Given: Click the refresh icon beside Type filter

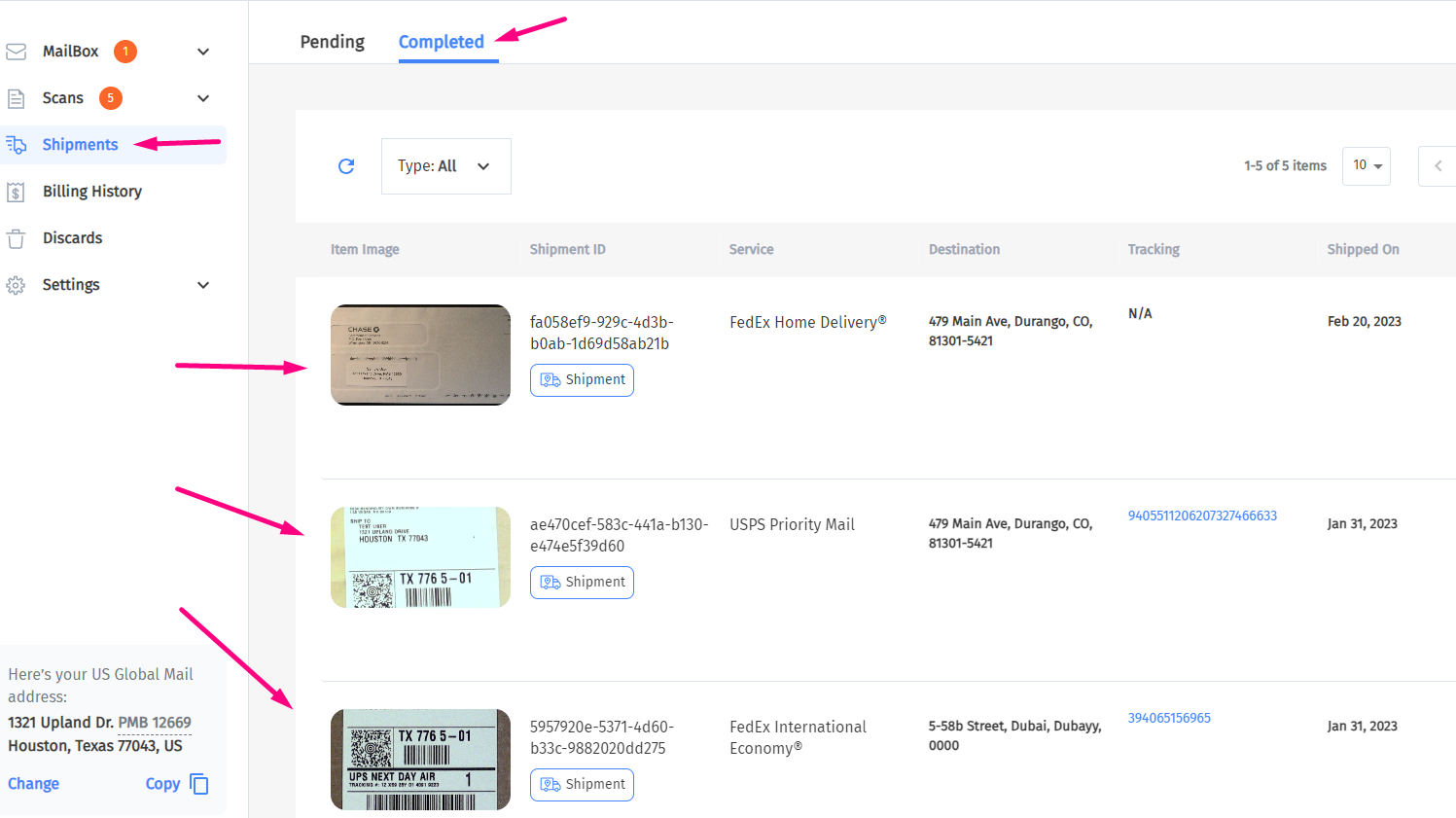Looking at the screenshot, I should coord(346,166).
